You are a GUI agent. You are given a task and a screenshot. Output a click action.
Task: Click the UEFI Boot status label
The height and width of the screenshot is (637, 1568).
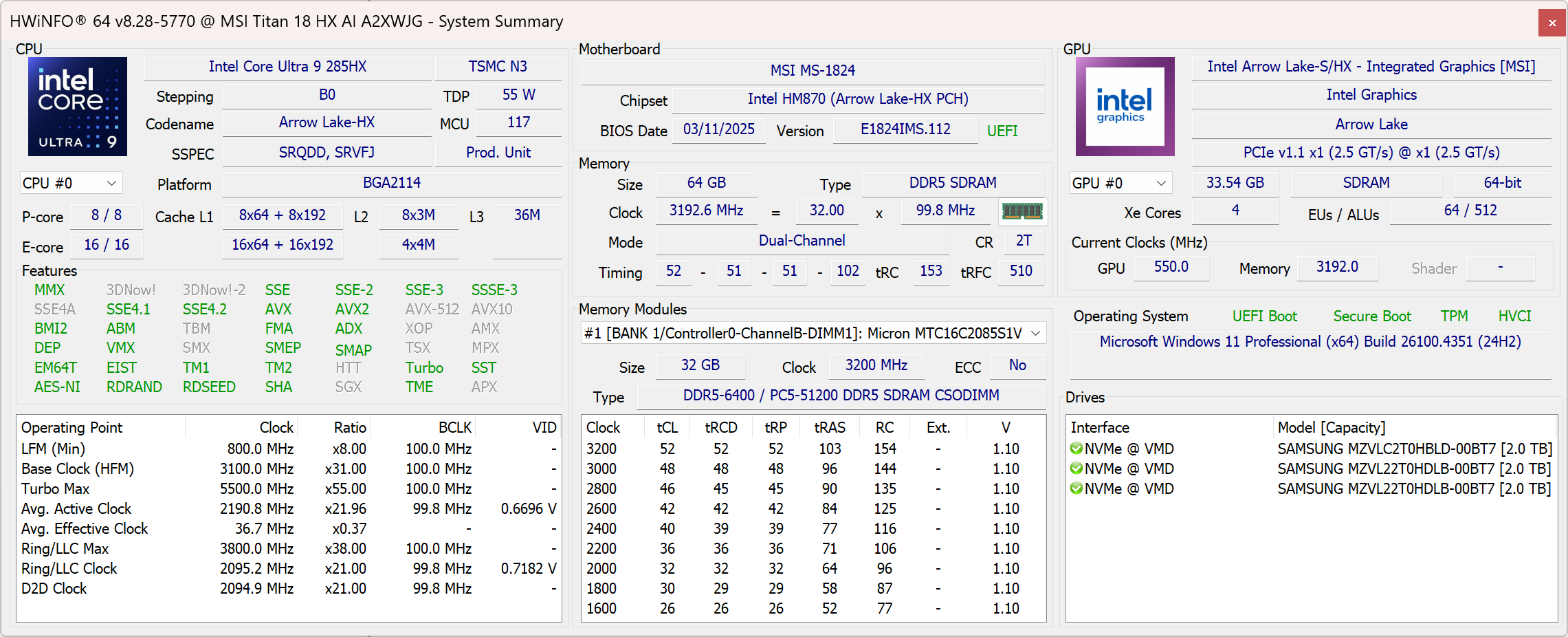click(x=1265, y=316)
